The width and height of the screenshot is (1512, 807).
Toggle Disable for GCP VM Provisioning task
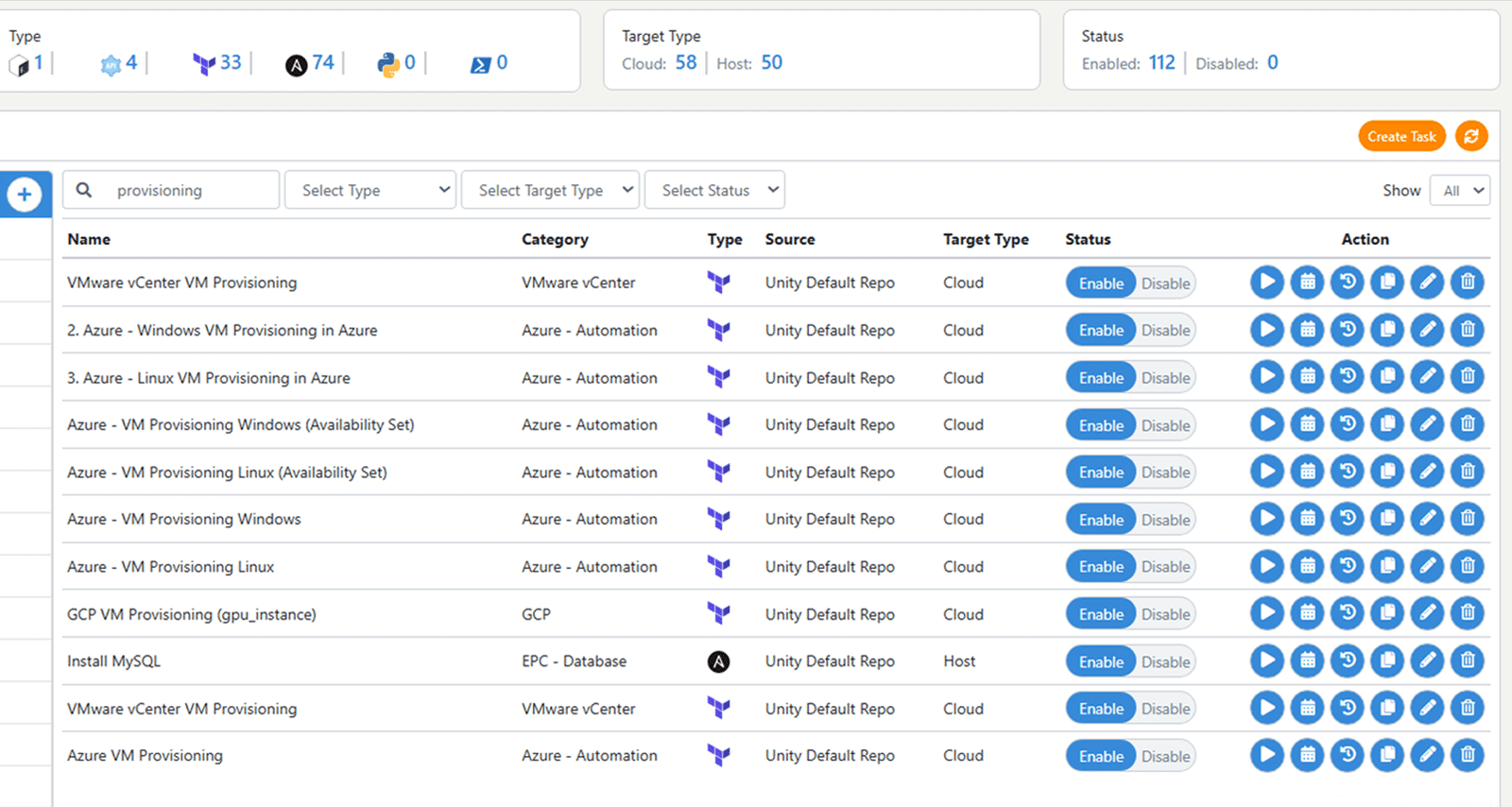click(1165, 614)
